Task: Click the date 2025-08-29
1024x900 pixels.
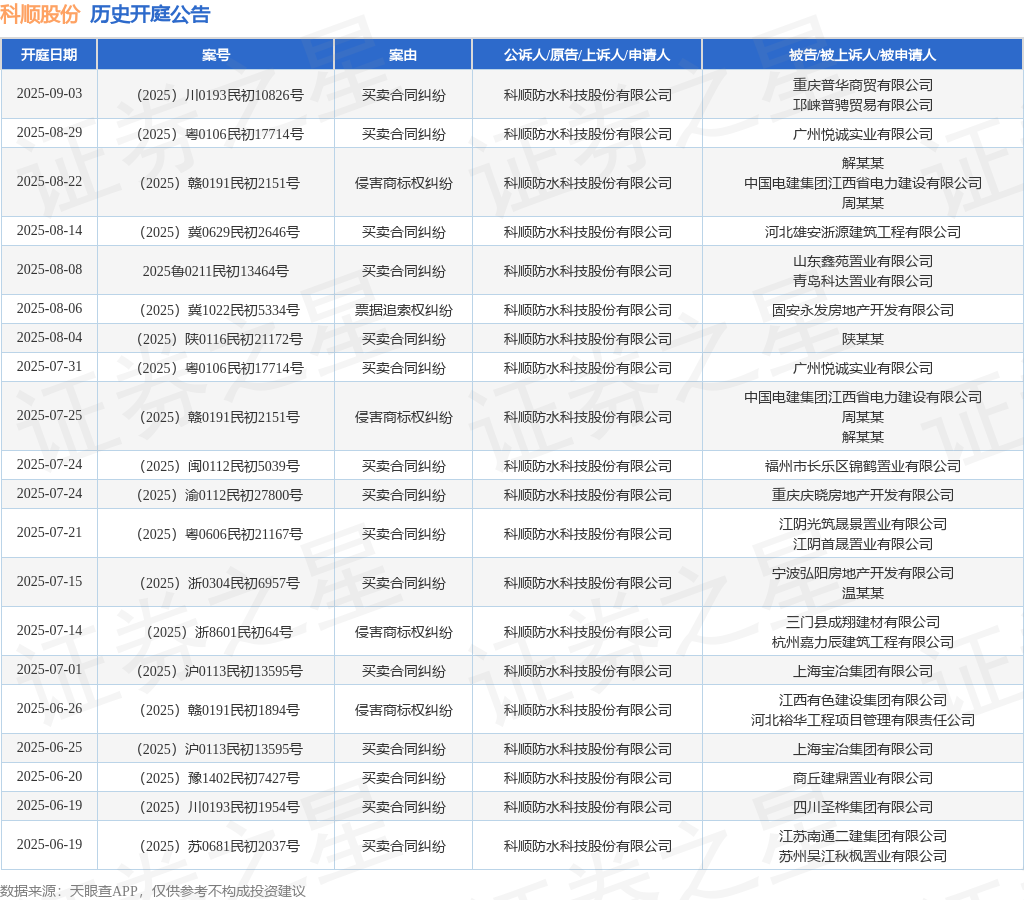Action: pyautogui.click(x=50, y=133)
